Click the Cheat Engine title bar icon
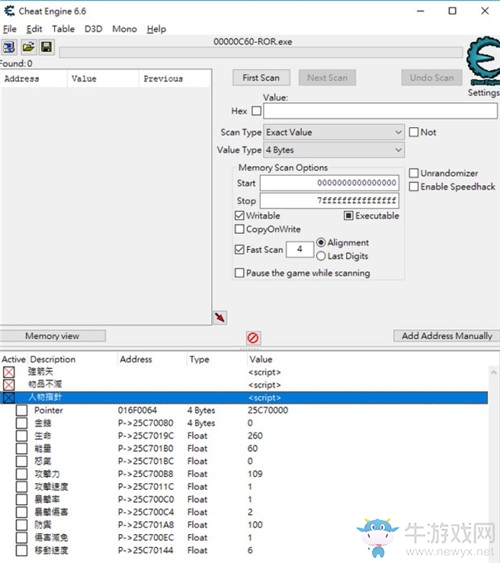500x563 pixels. (9, 11)
